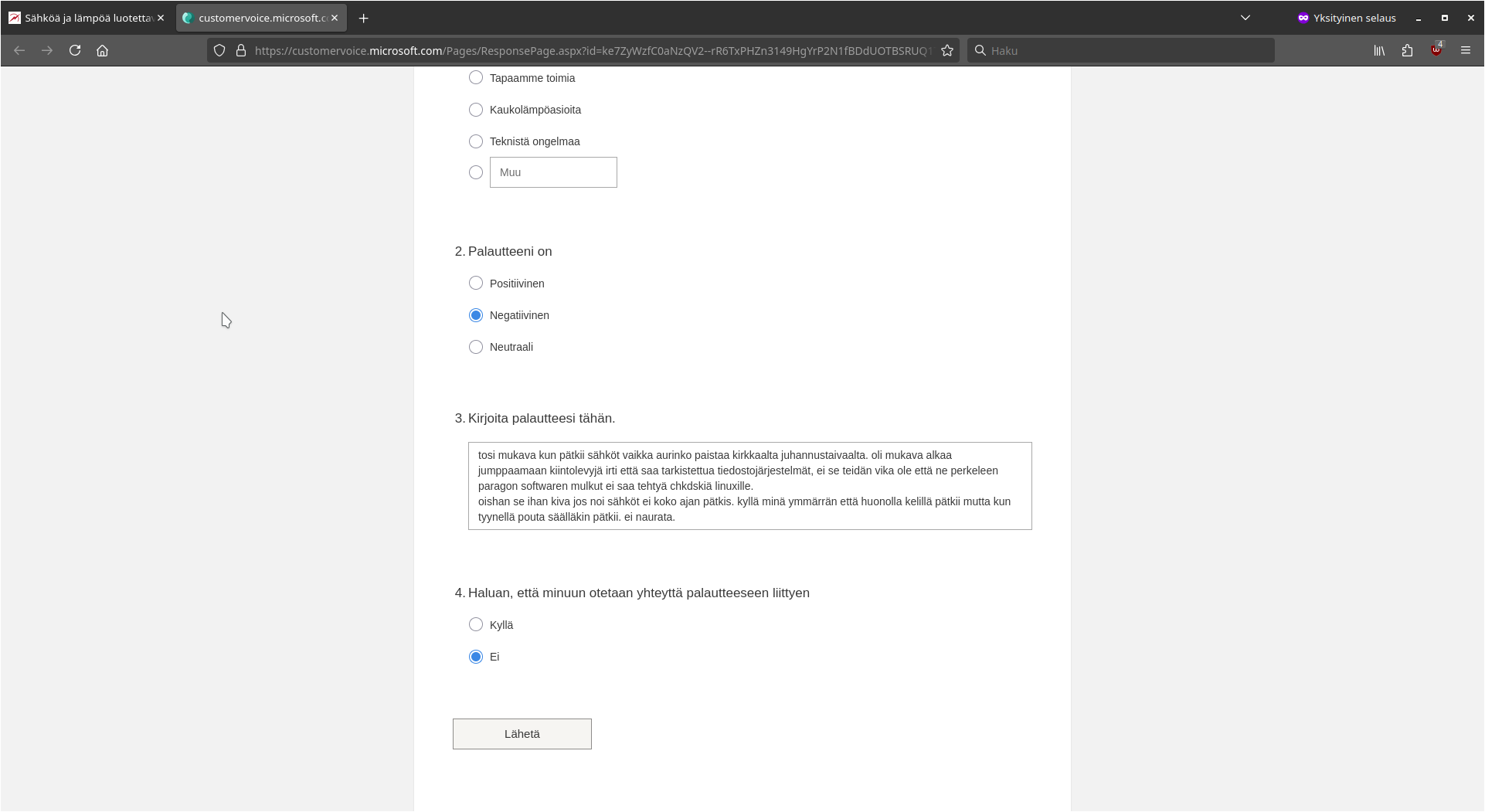The image size is (1485, 812).
Task: Go forward to the next page
Action: pos(47,50)
